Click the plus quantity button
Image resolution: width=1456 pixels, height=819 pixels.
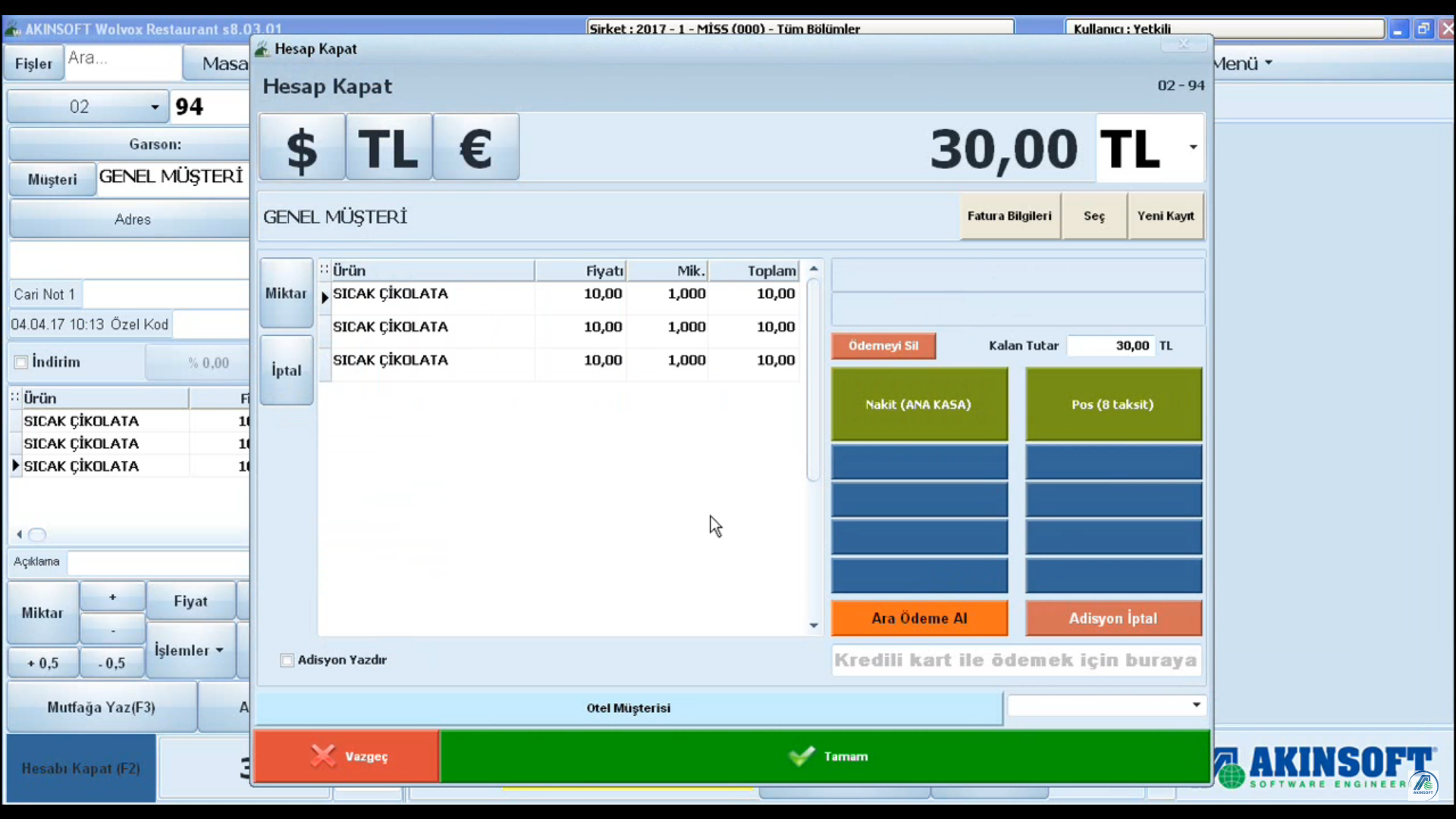pyautogui.click(x=112, y=597)
